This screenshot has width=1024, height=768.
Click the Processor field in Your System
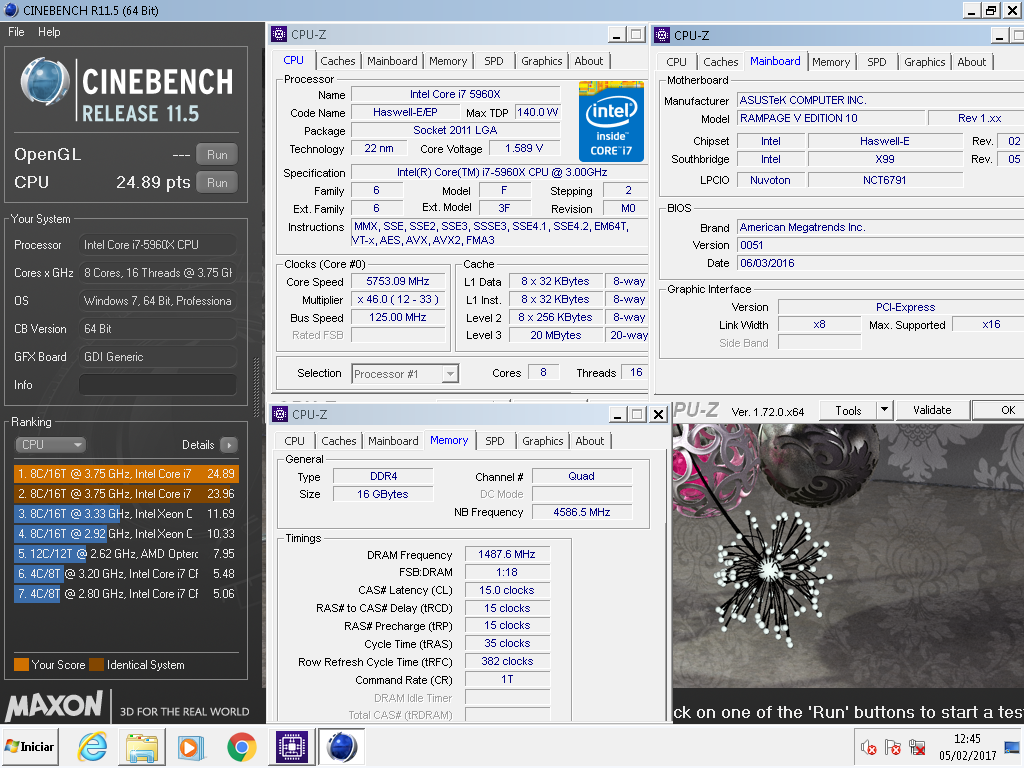tap(157, 245)
